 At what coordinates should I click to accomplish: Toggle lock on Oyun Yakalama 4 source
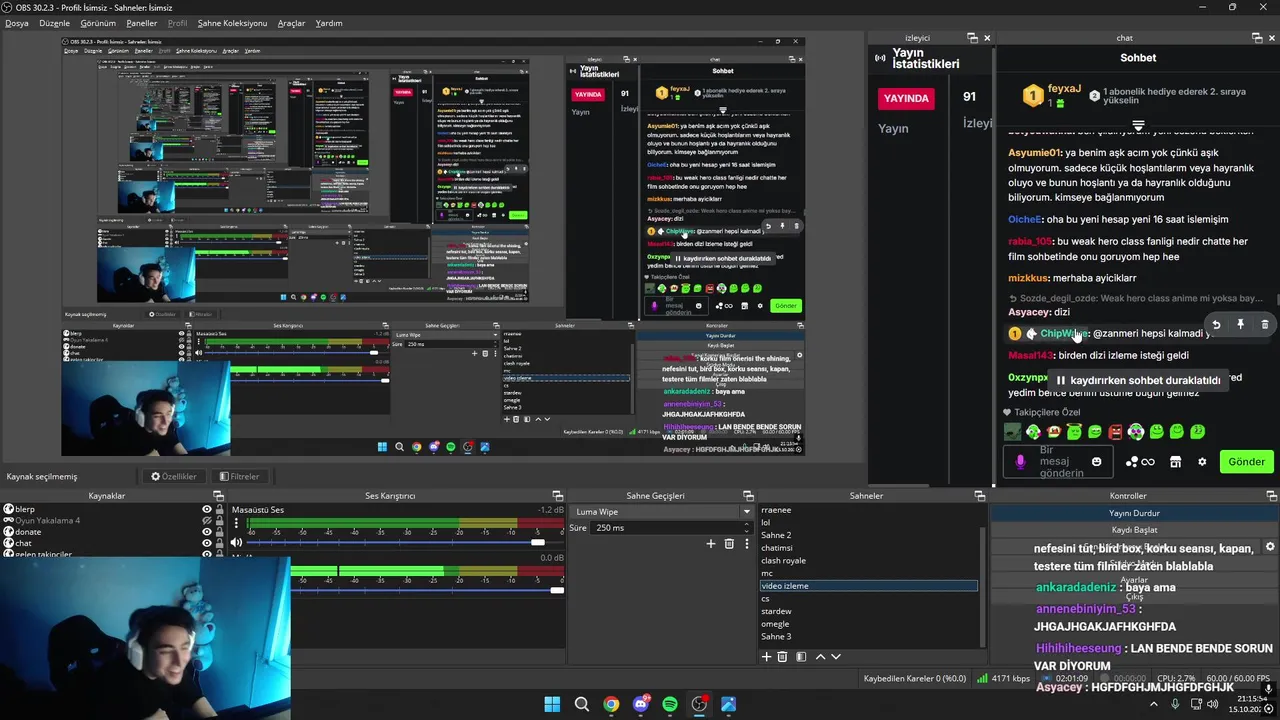219,521
